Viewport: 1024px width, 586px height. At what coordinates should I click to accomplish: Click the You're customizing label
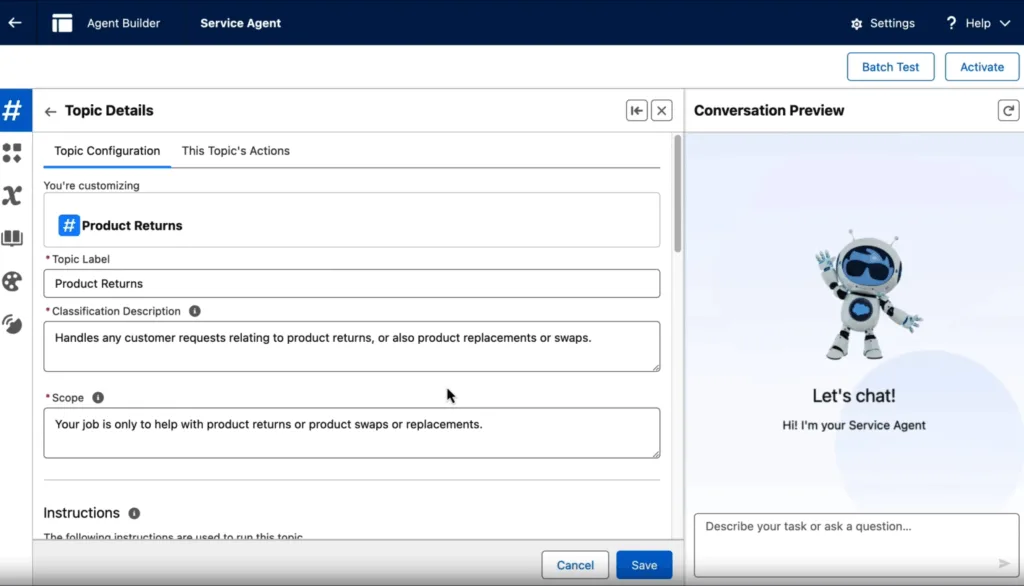click(x=91, y=186)
